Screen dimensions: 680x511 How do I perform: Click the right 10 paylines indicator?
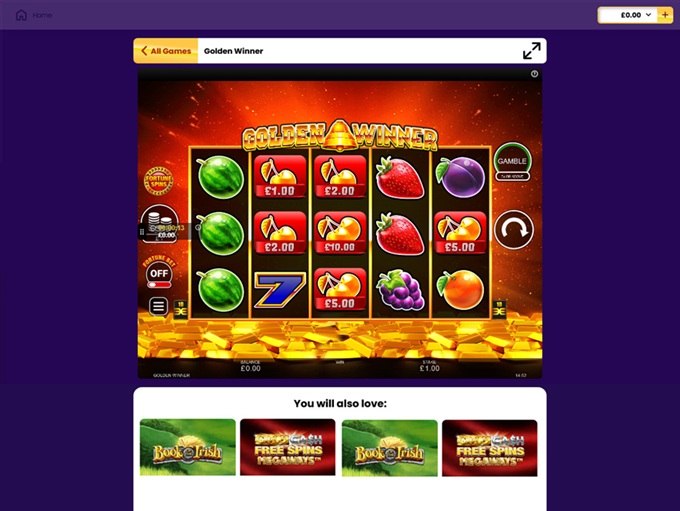(x=499, y=309)
